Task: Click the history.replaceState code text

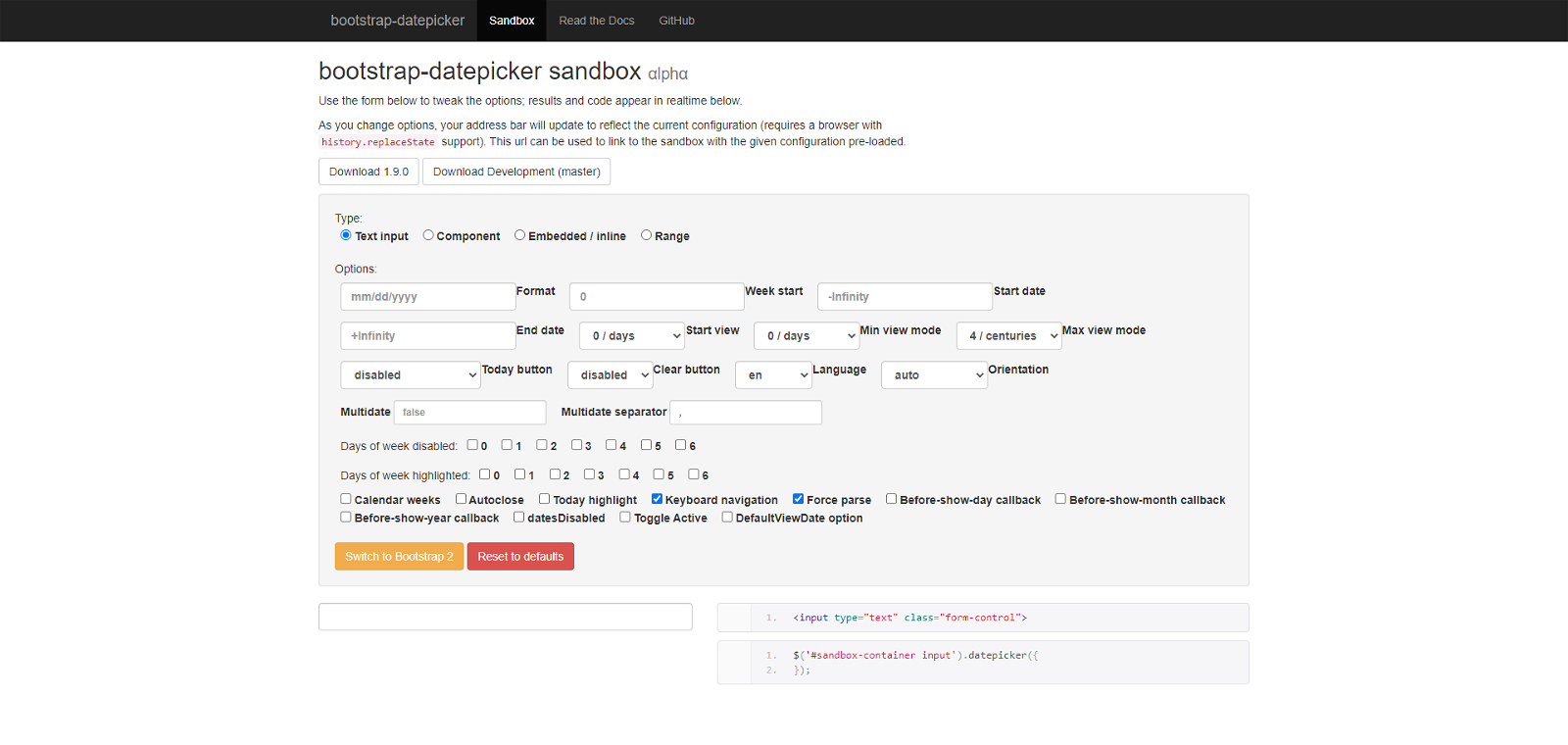Action: 378,142
